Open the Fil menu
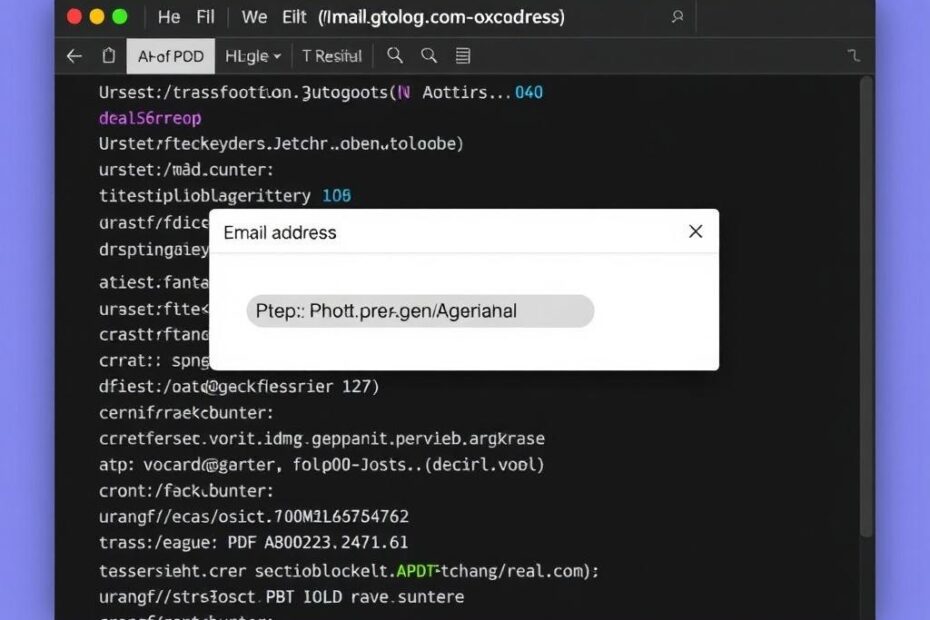This screenshot has width=930, height=620. 206,17
